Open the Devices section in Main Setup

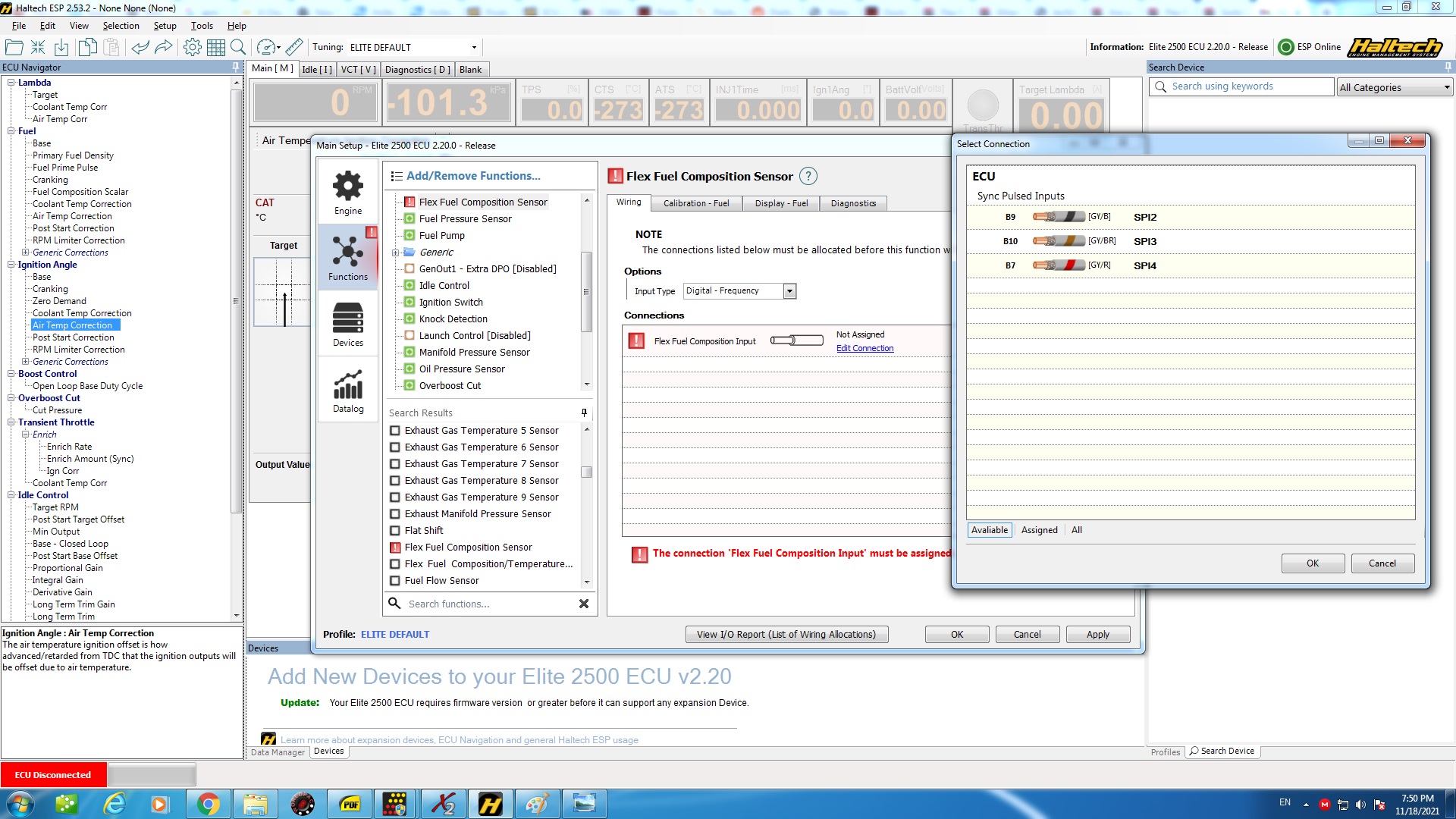click(348, 324)
